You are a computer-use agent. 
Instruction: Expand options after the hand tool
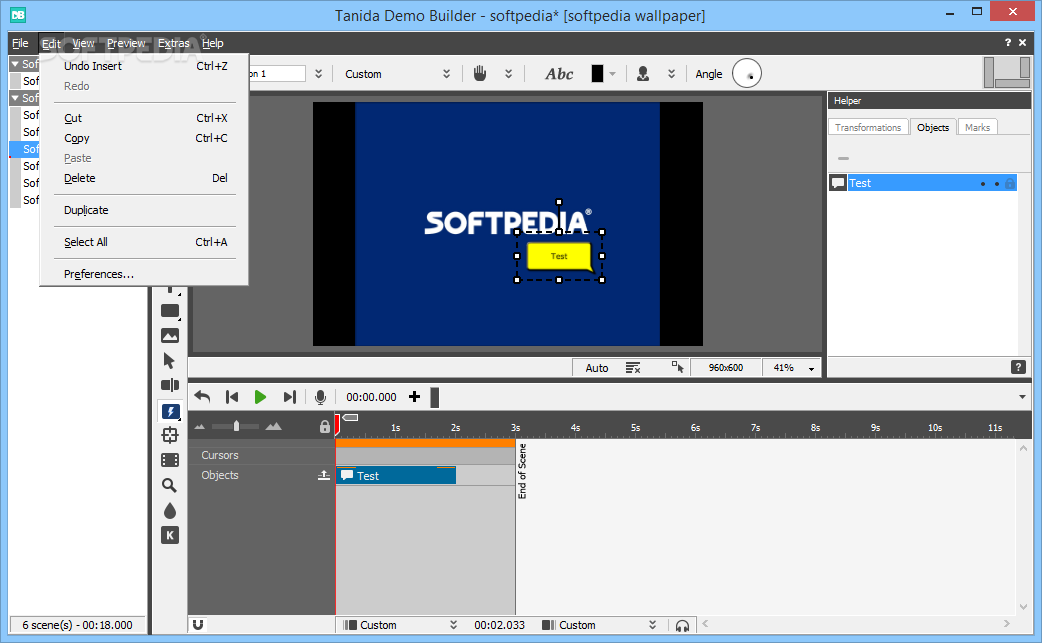point(508,74)
